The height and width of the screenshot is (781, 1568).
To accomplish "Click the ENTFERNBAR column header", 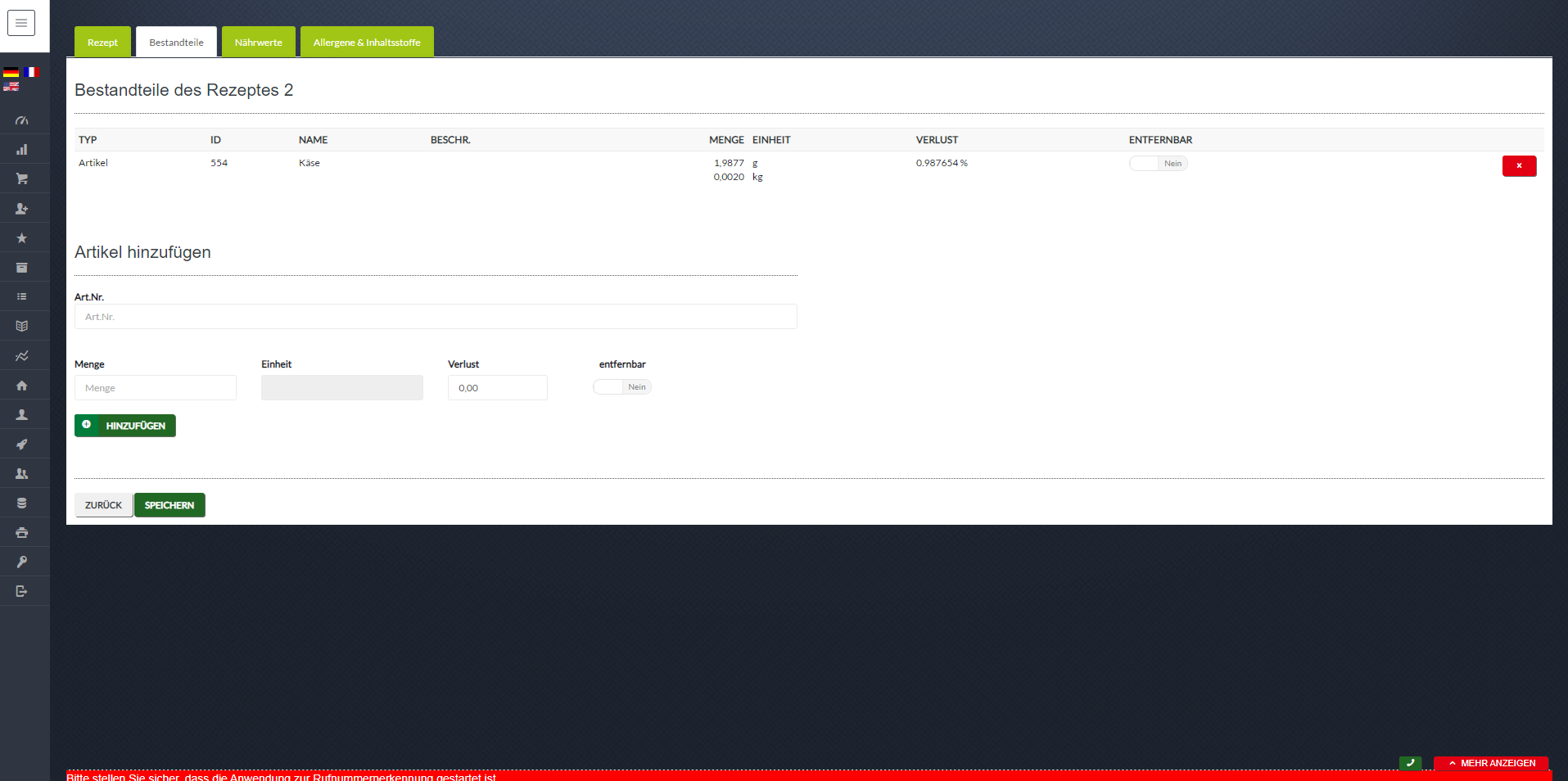I will [x=1160, y=140].
